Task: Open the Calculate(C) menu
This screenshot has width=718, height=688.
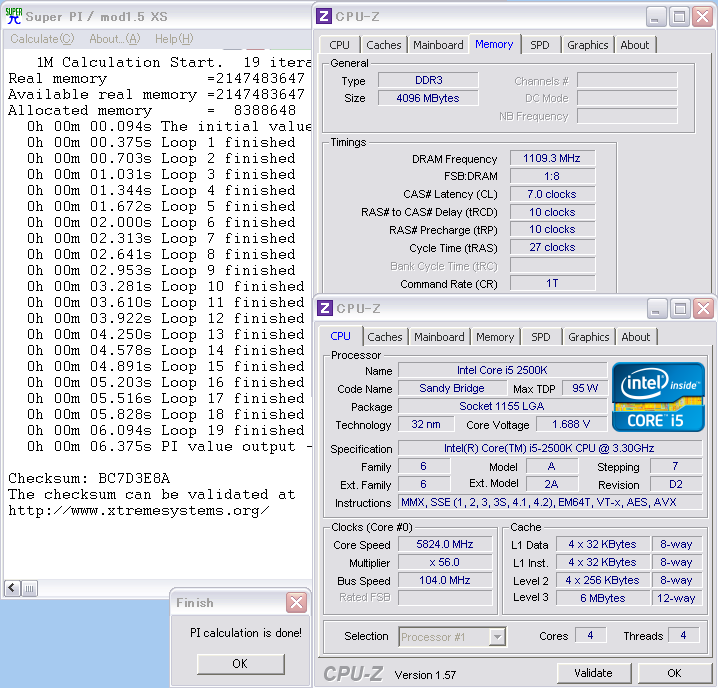Action: (42, 39)
